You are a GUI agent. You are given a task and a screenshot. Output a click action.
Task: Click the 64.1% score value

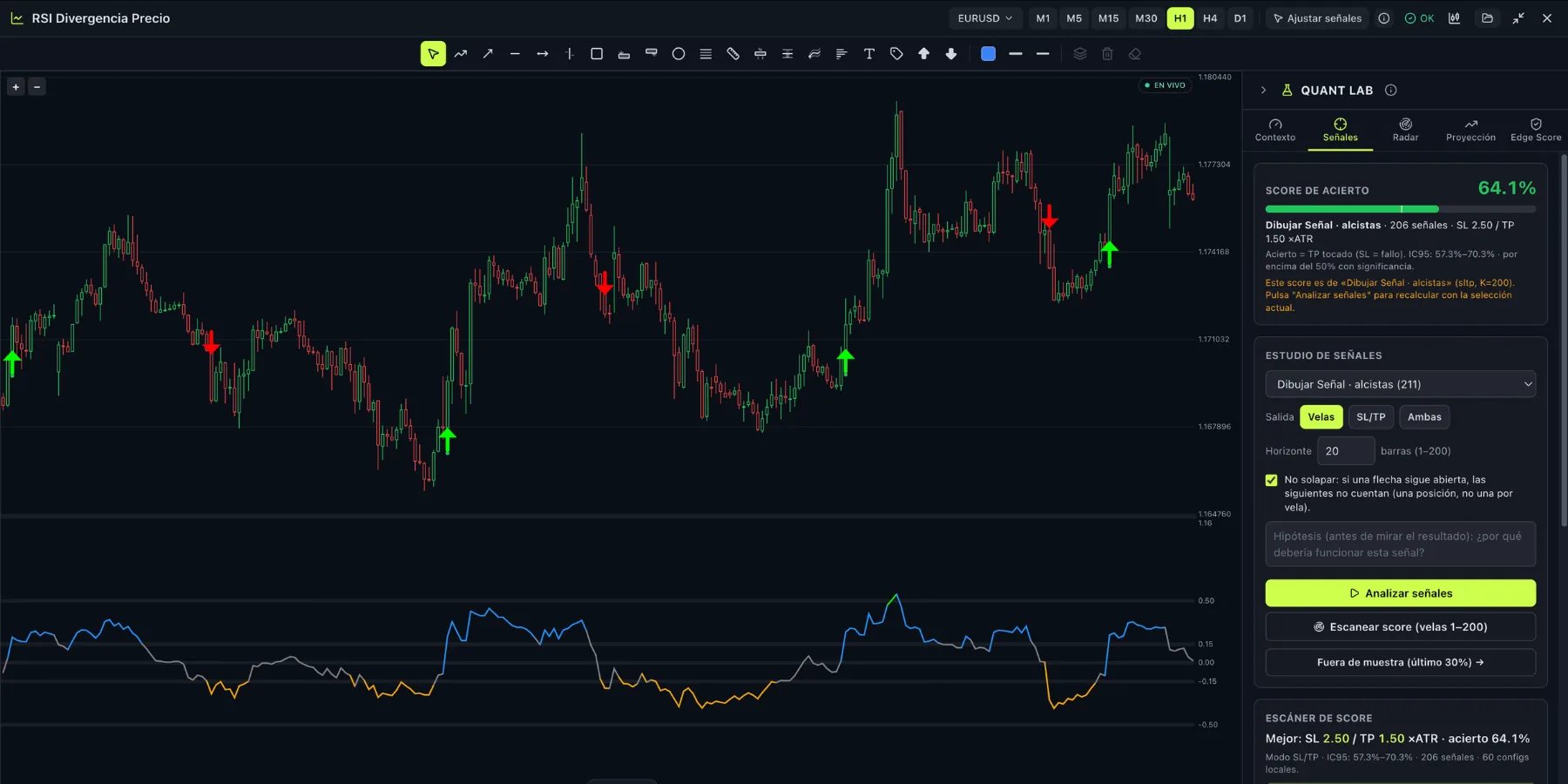pos(1506,188)
